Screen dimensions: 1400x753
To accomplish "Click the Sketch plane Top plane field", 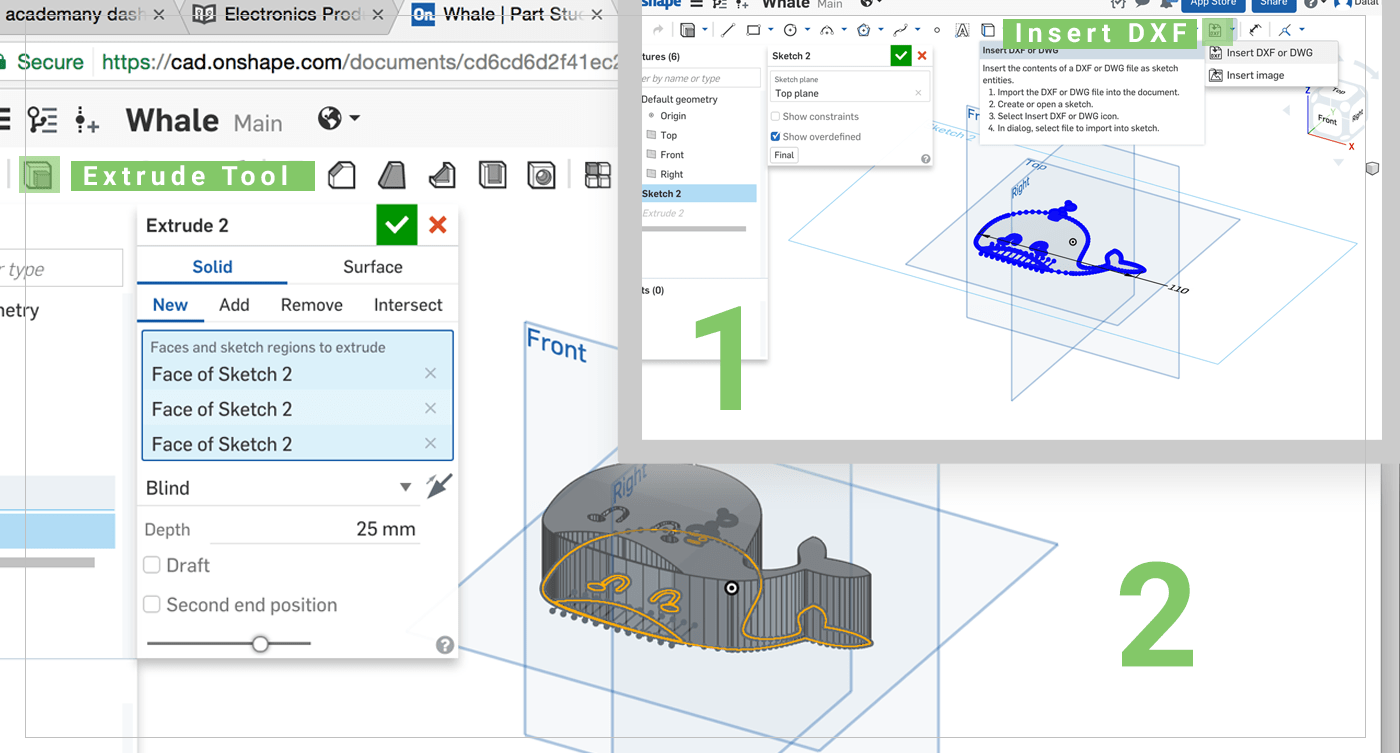I will (849, 86).
